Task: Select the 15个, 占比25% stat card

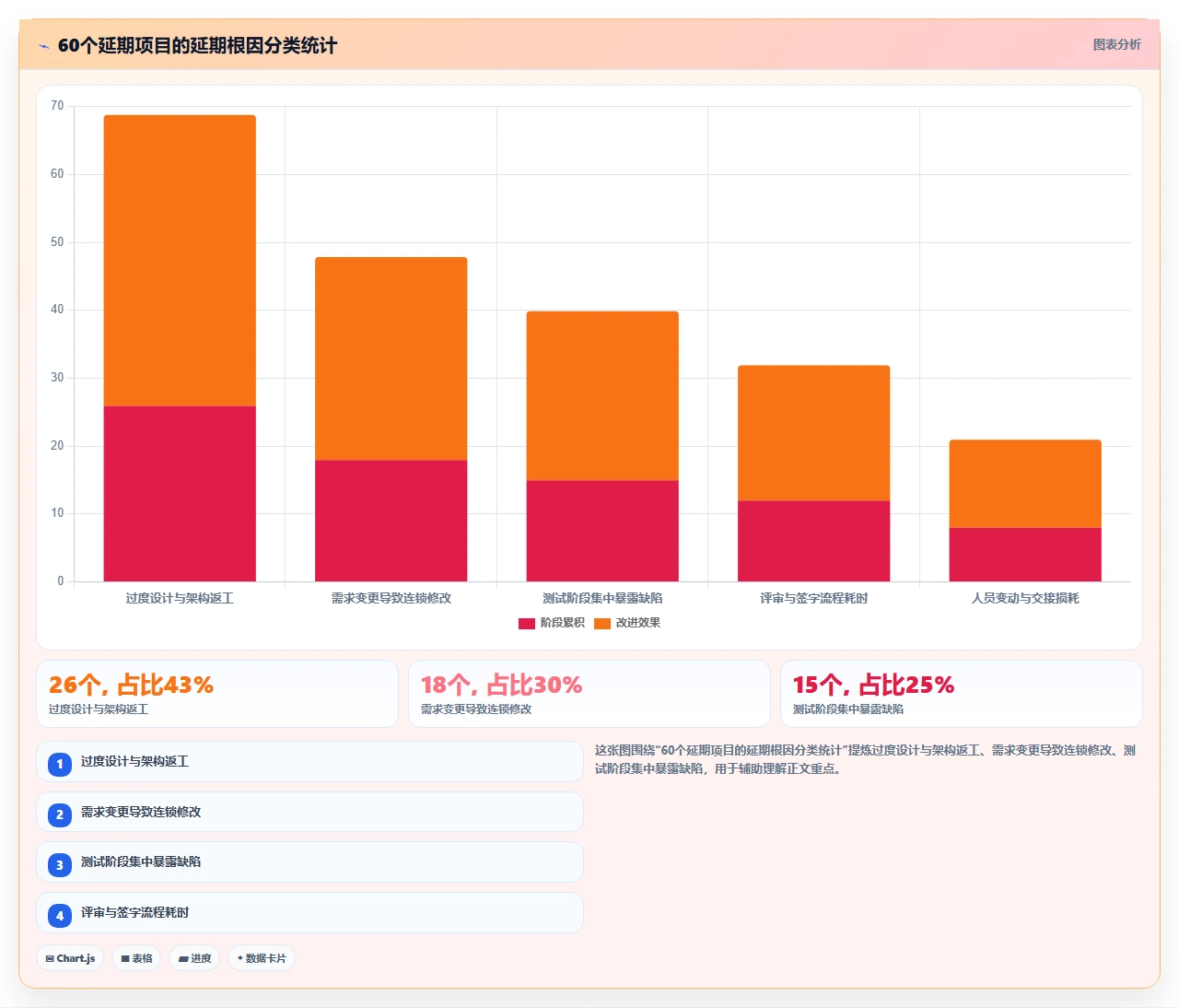Action: tap(962, 694)
